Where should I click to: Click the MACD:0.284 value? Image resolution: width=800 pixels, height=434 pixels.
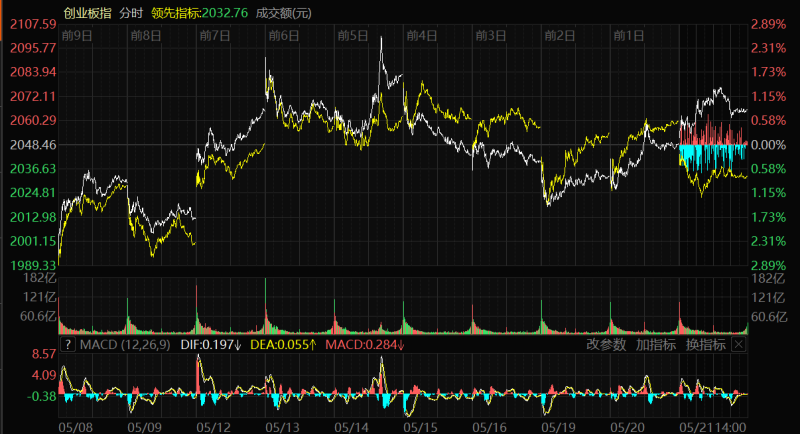(365, 345)
